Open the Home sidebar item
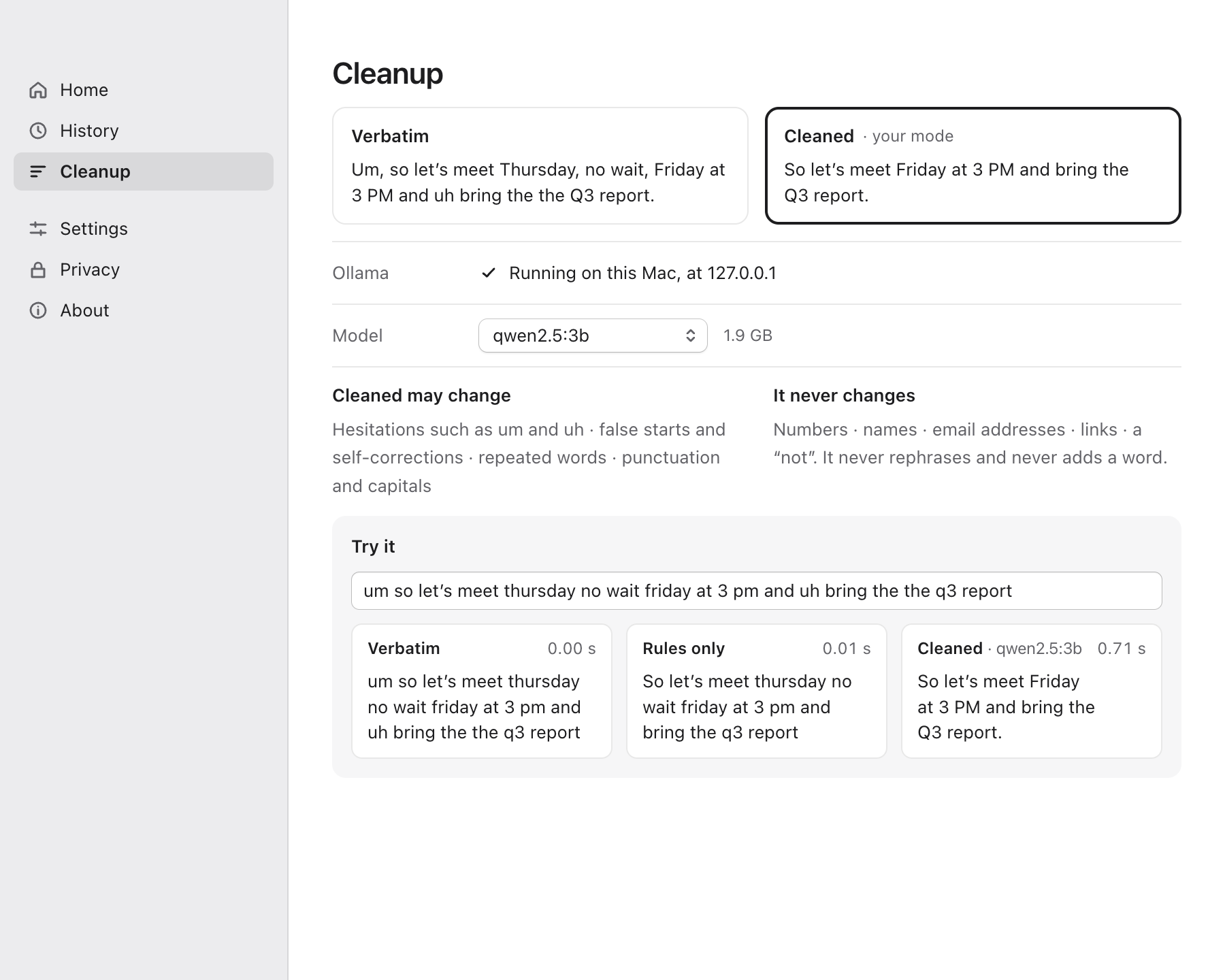Viewport: 1225px width, 980px height. [x=144, y=90]
